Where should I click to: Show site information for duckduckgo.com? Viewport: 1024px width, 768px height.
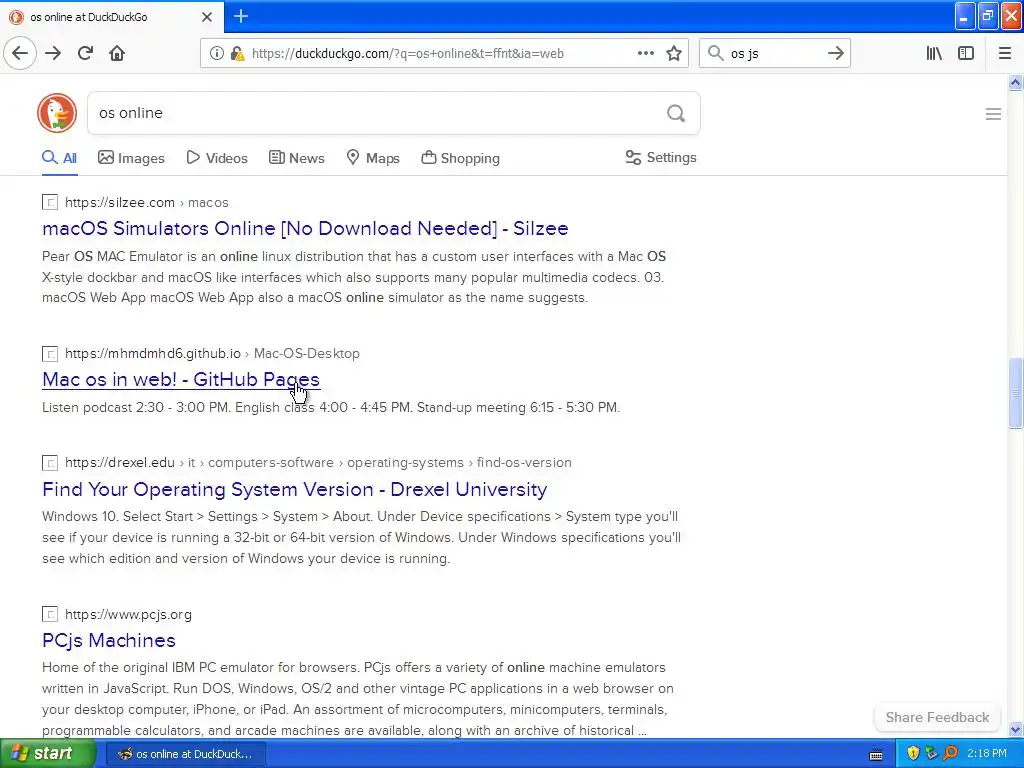[x=217, y=54]
